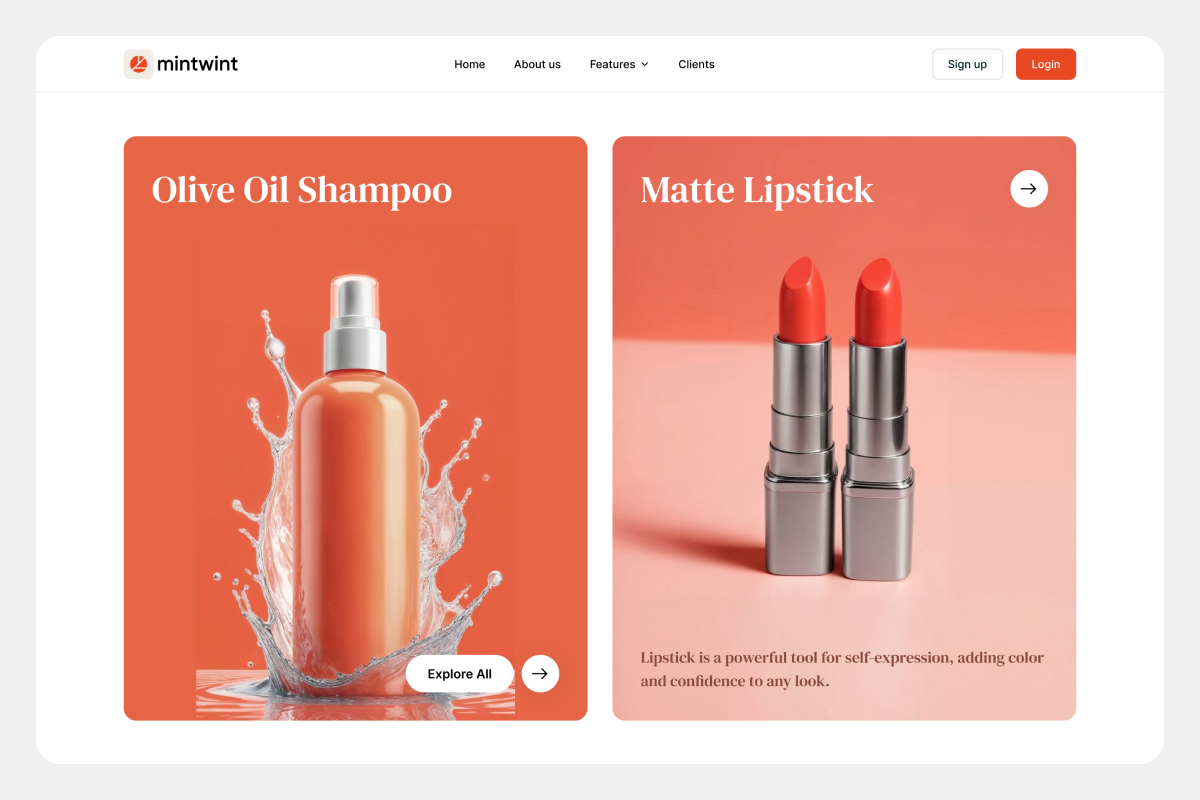Click the arrow icon on Matte Lipstick card
This screenshot has width=1200, height=800.
click(1029, 188)
